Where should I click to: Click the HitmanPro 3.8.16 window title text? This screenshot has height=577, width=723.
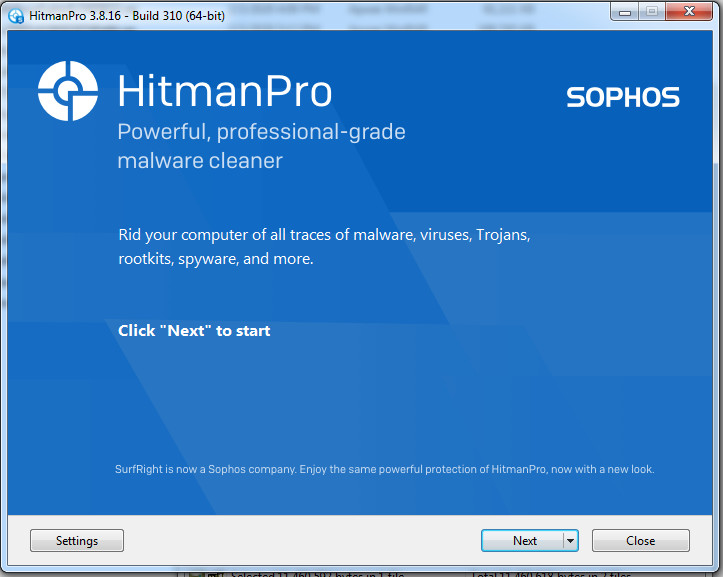[127, 16]
